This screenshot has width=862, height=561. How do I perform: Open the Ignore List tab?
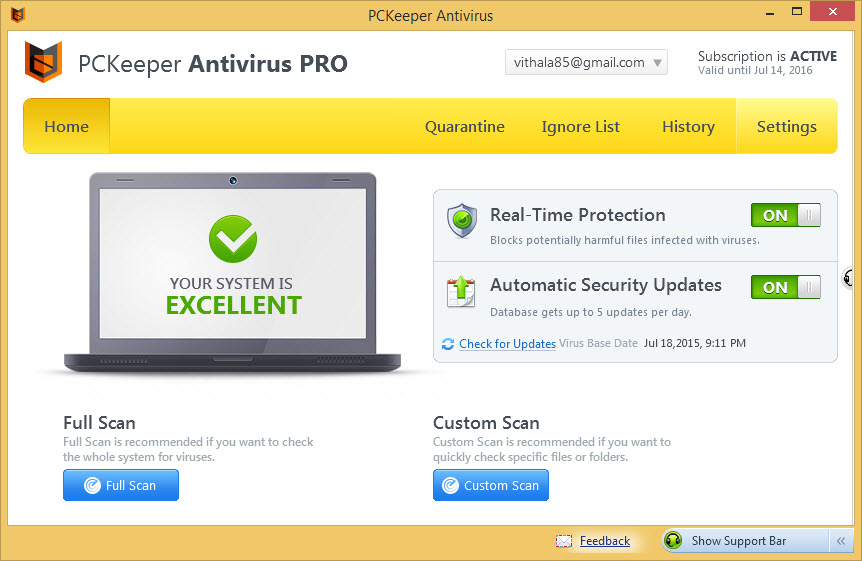581,127
